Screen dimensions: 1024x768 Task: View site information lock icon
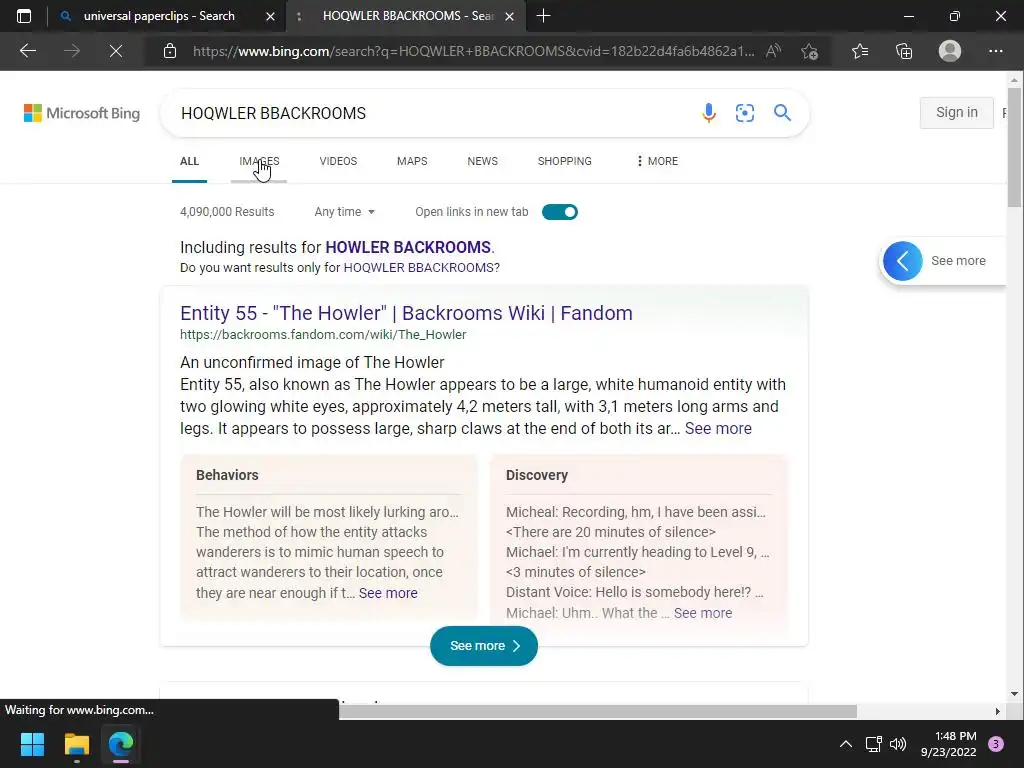170,51
